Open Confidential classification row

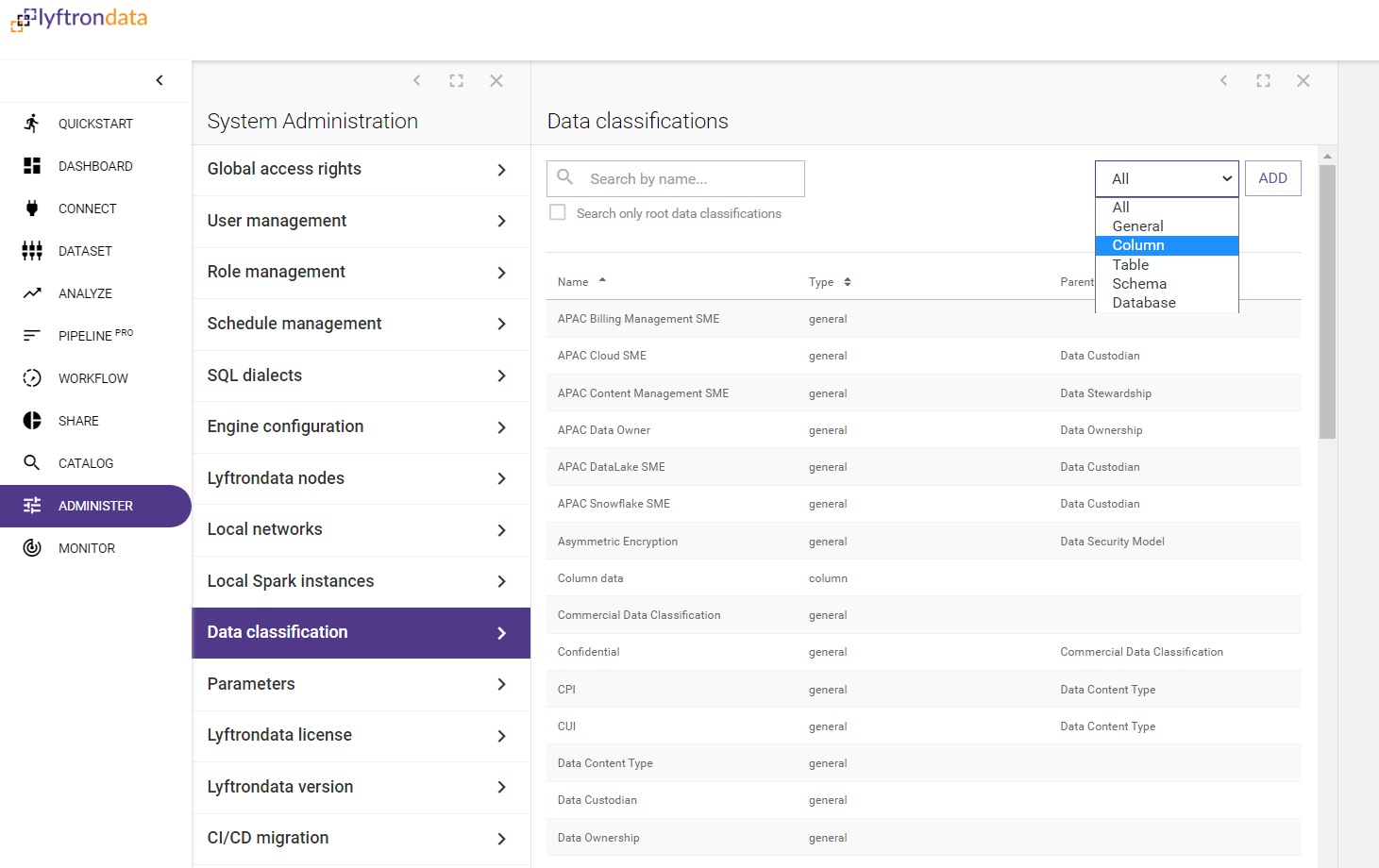(x=924, y=652)
